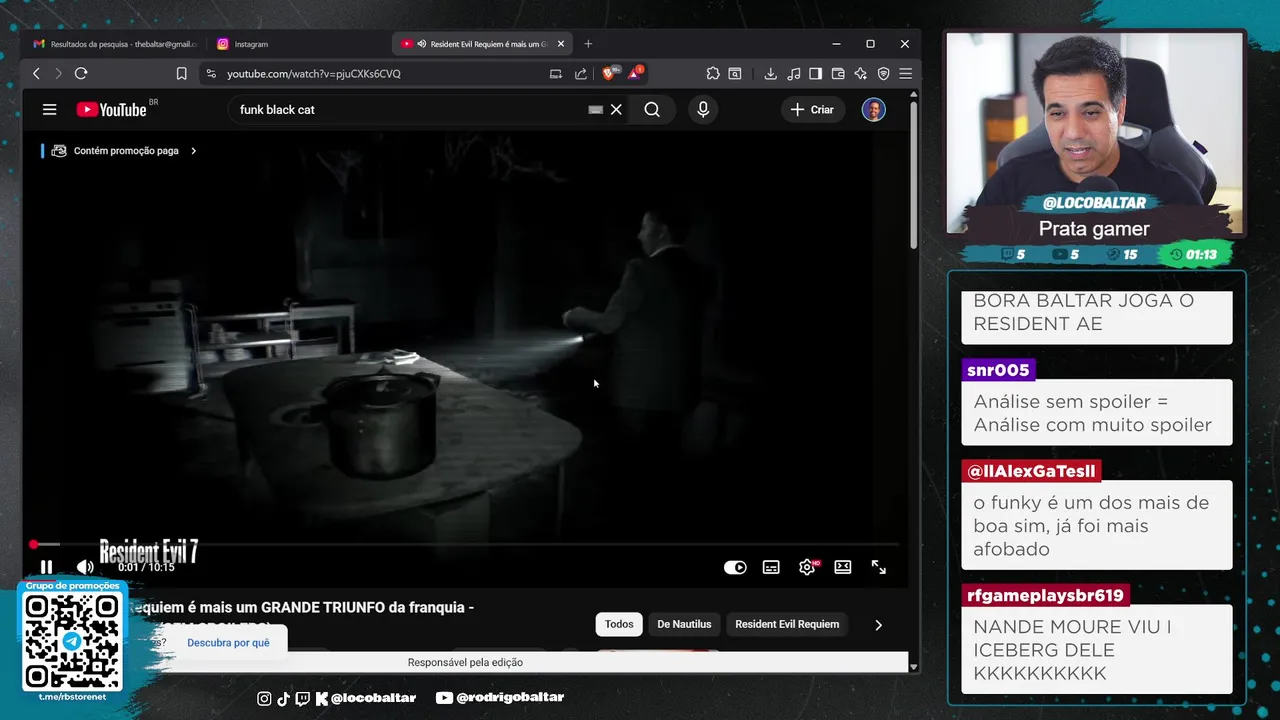1280x720 pixels.
Task: Open the Brave Wallet icon
Action: (838, 73)
